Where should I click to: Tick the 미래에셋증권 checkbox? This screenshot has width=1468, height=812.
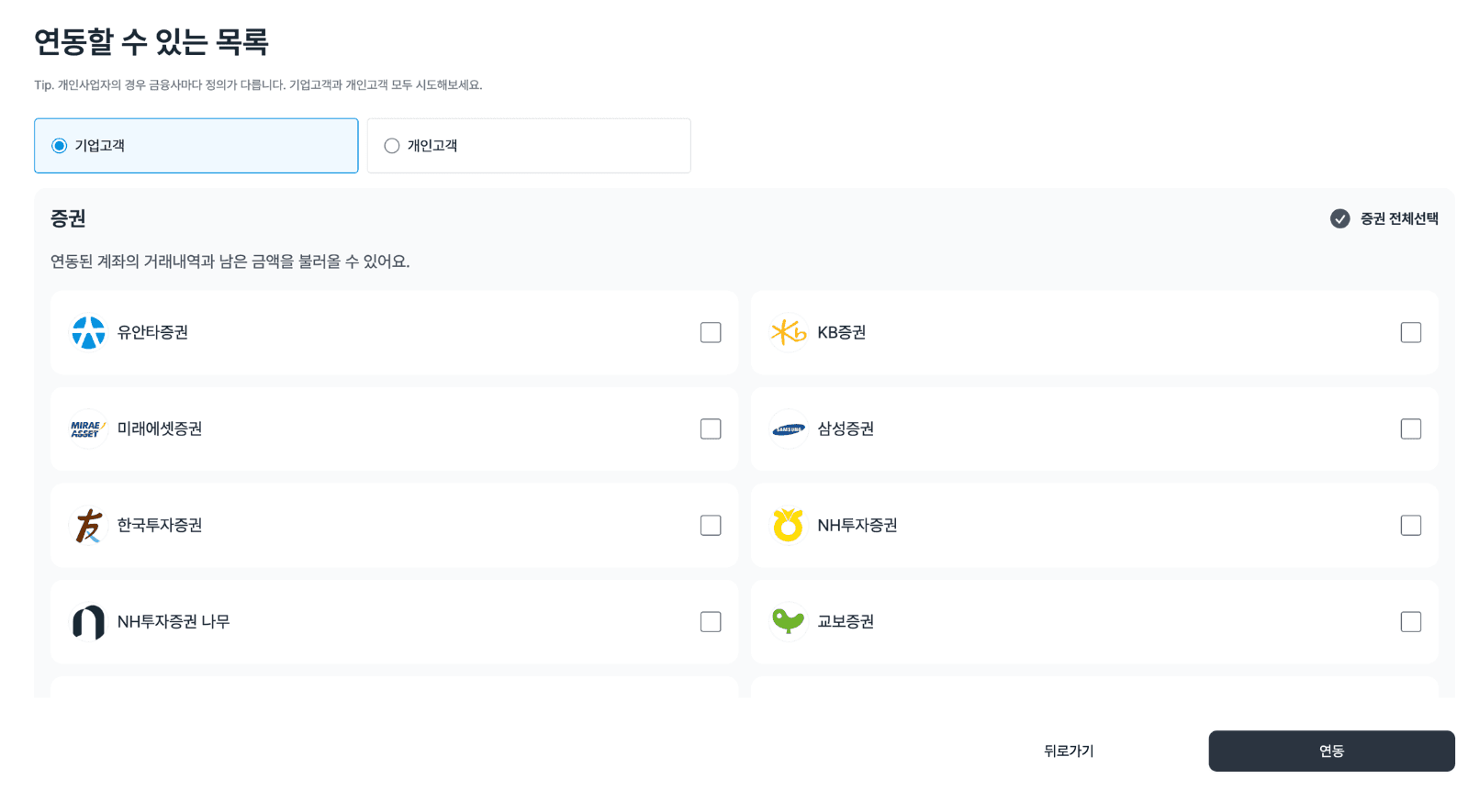(x=711, y=428)
